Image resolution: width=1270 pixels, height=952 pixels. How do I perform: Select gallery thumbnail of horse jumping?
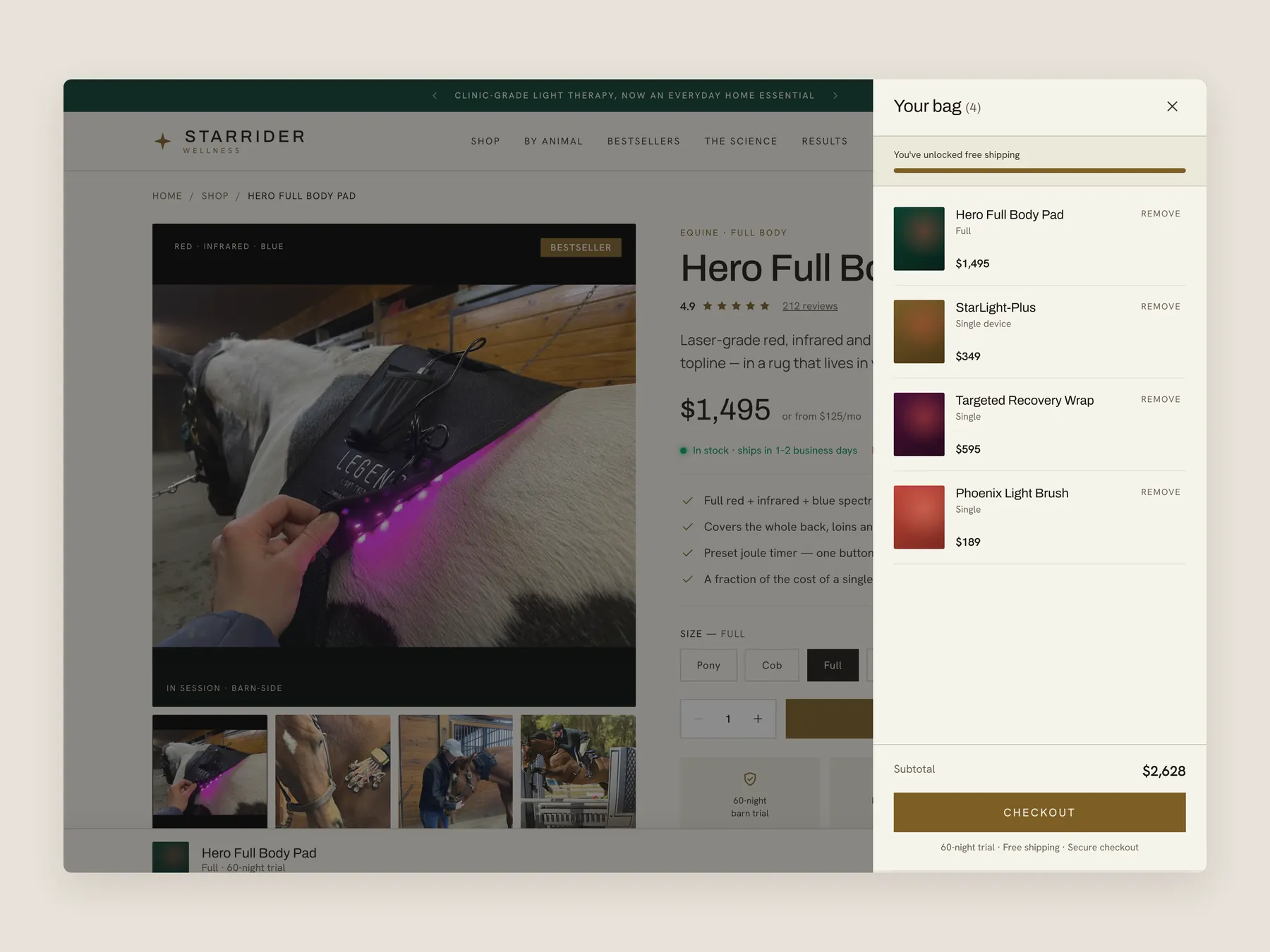click(578, 771)
